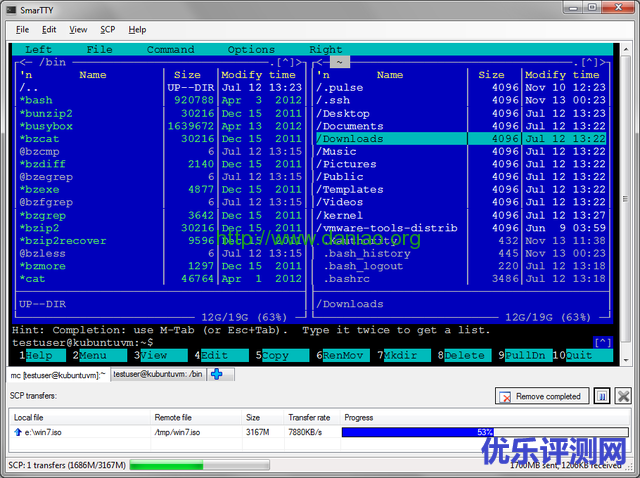Select the /Desktop folder in right panel

(343, 113)
